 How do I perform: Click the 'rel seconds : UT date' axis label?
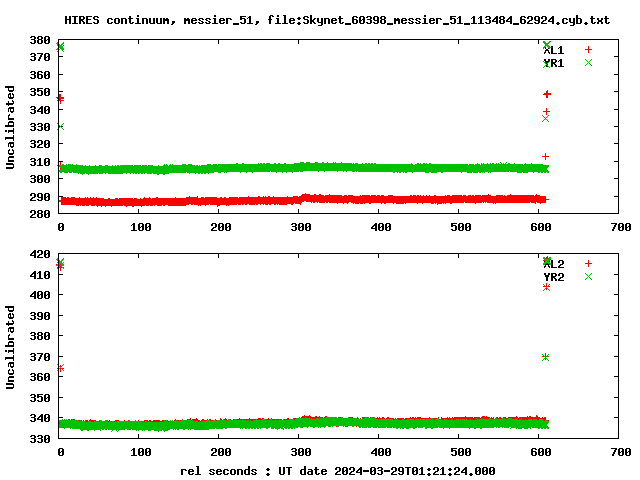click(338, 471)
